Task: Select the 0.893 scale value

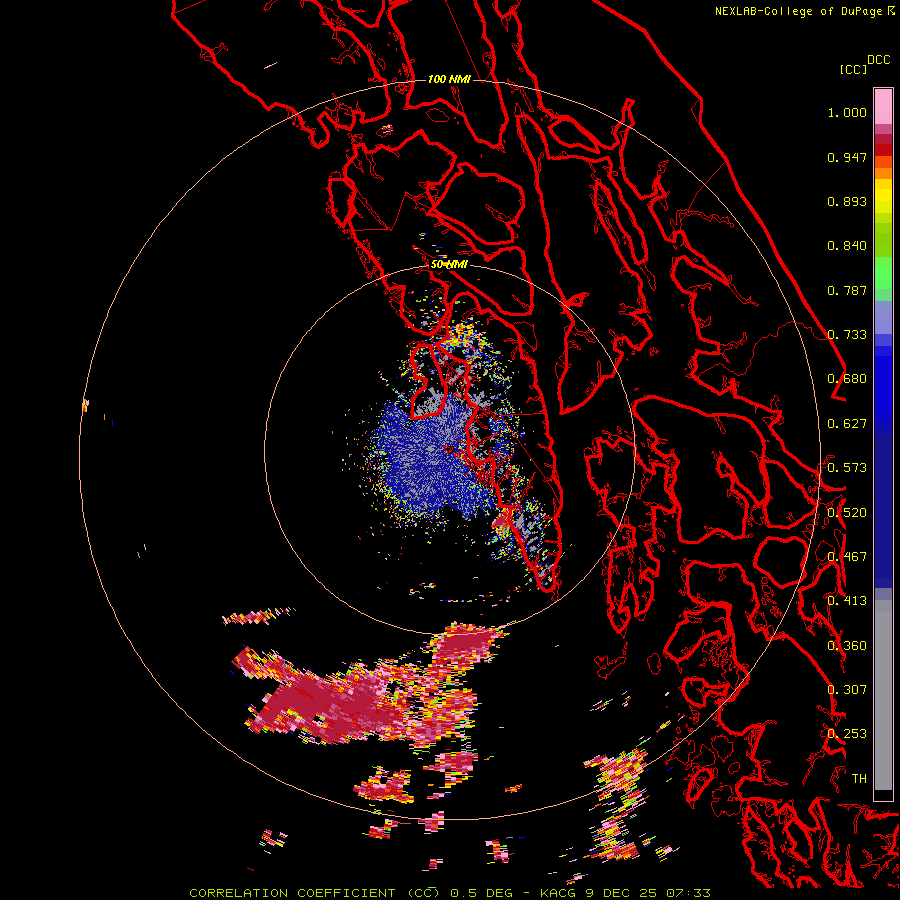Action: [x=847, y=201]
